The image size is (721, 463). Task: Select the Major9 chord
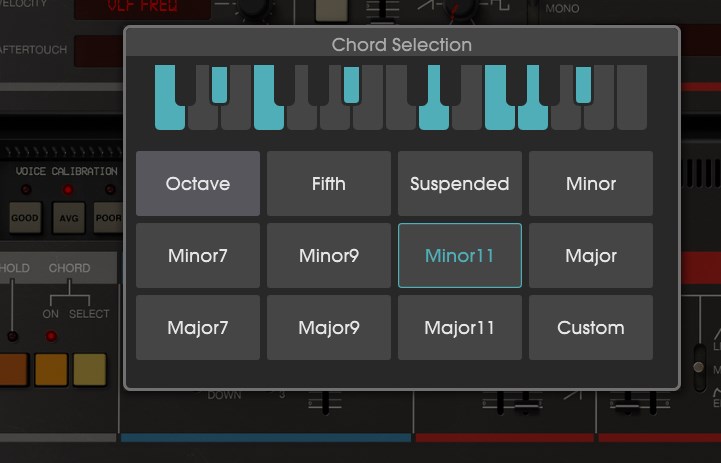329,328
